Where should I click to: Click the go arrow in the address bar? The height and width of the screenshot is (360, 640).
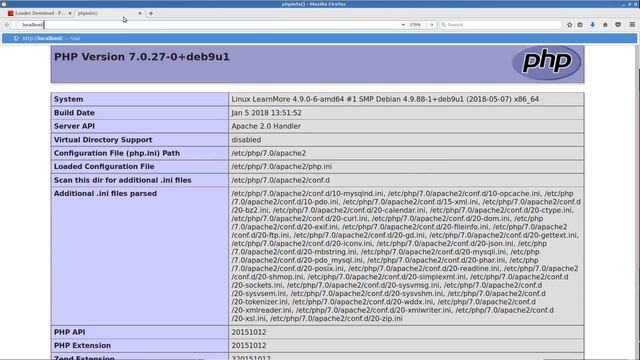[431, 25]
